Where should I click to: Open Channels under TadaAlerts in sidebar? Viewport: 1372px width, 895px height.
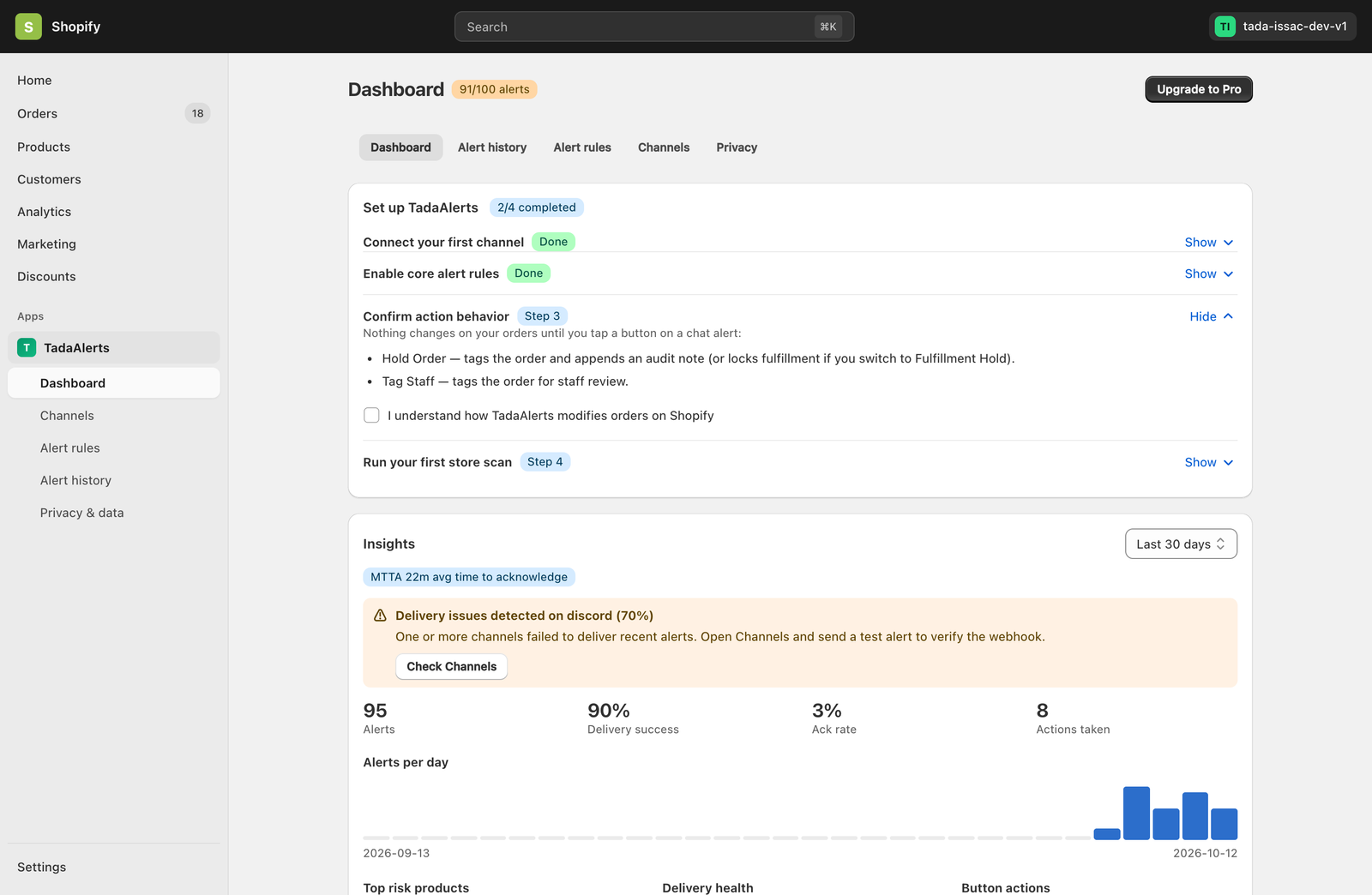[113, 416]
